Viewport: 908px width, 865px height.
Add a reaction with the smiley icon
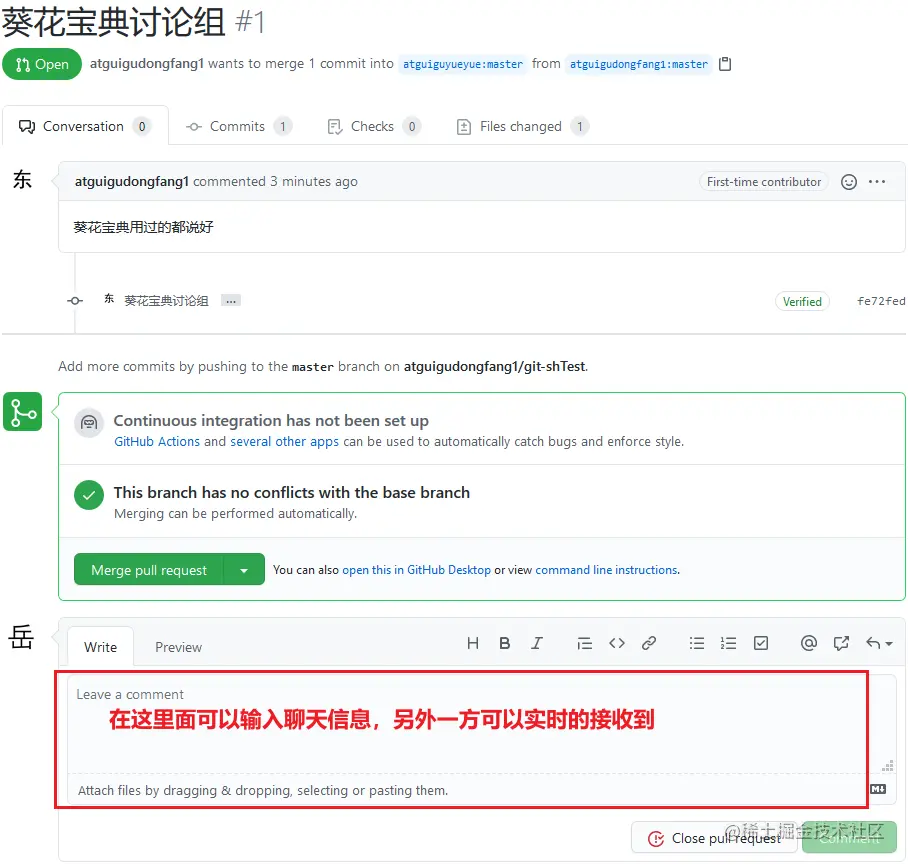(848, 182)
